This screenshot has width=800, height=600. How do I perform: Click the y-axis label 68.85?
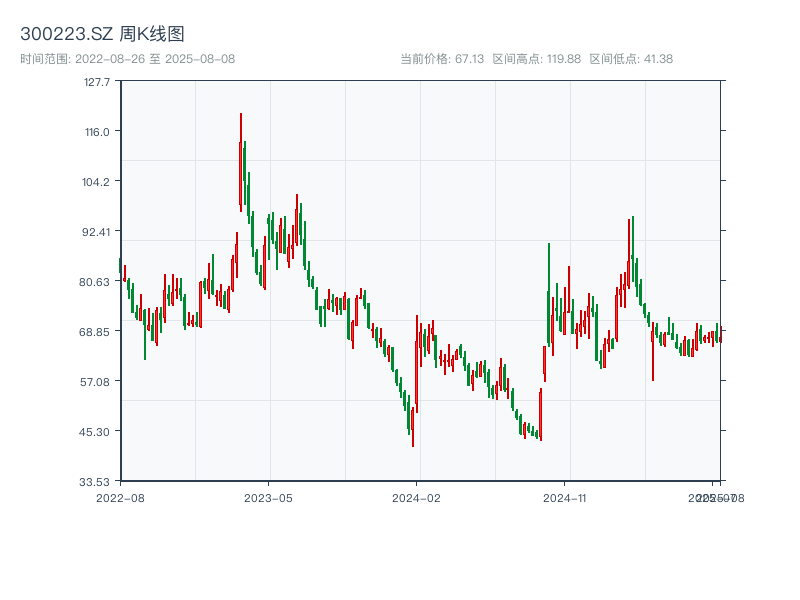[x=94, y=332]
